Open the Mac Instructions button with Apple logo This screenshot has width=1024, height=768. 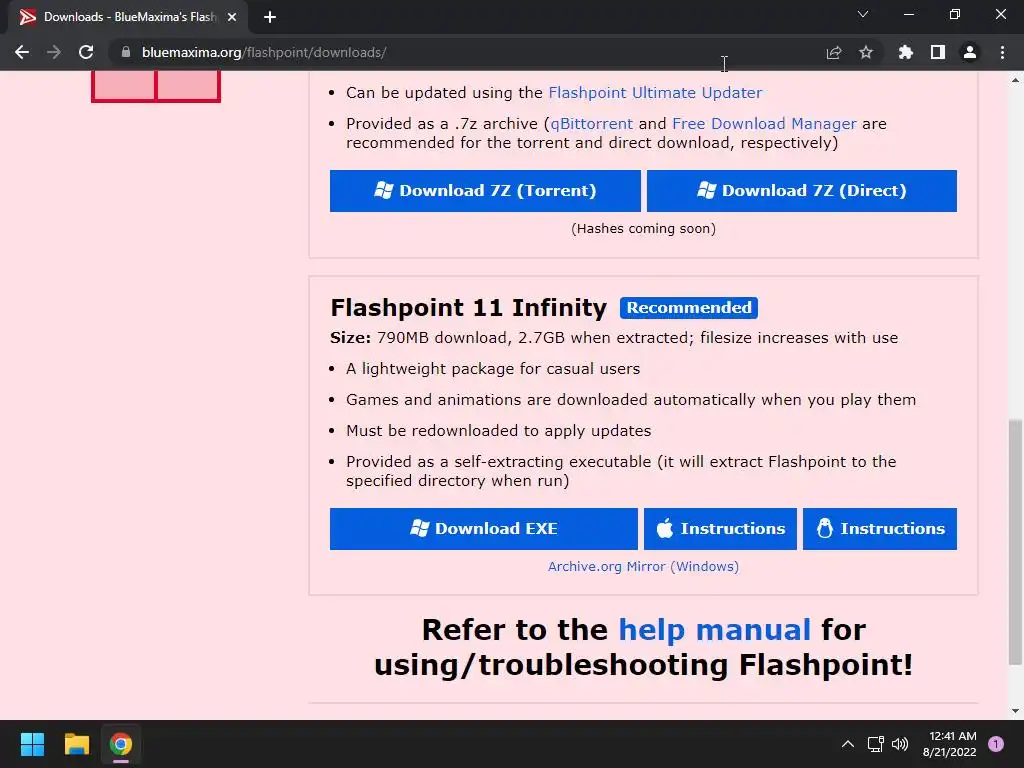pyautogui.click(x=720, y=529)
